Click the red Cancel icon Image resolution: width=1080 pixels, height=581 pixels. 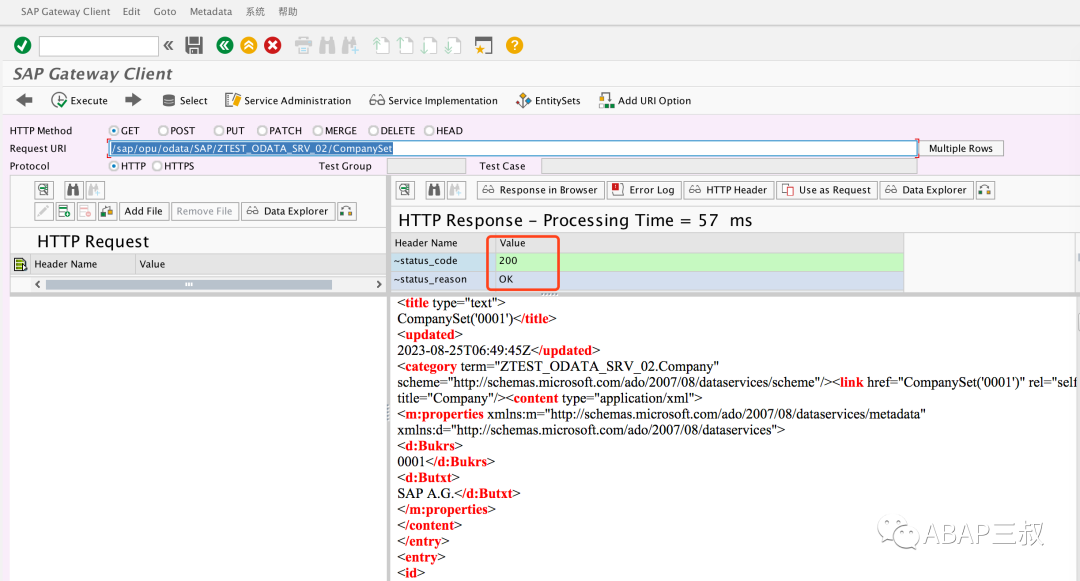pos(273,45)
